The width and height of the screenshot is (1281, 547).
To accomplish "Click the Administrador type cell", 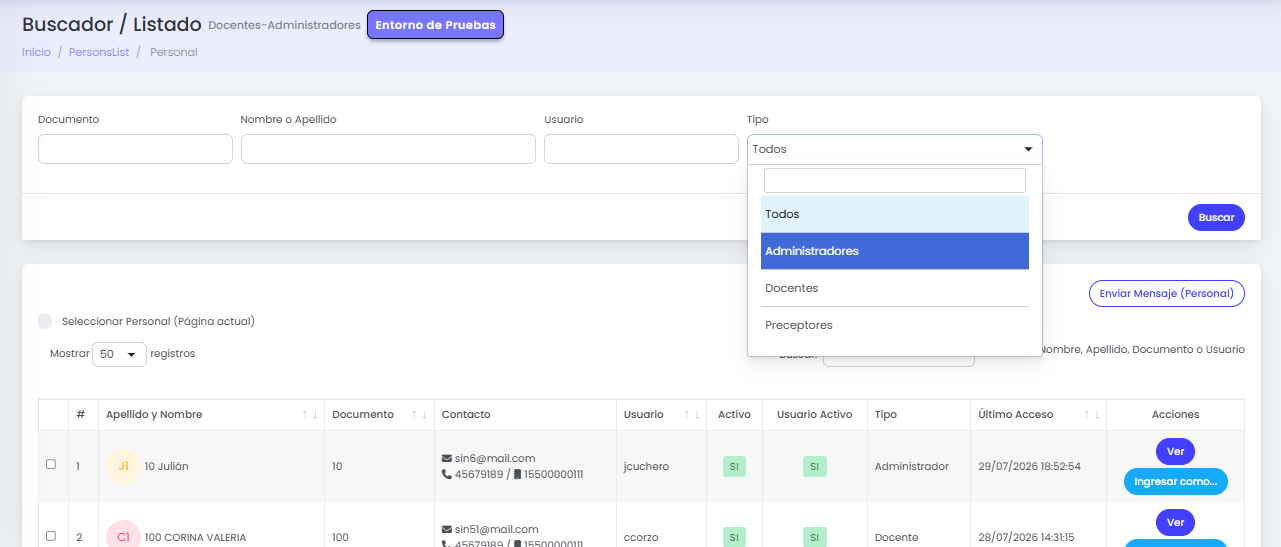I will 911,466.
